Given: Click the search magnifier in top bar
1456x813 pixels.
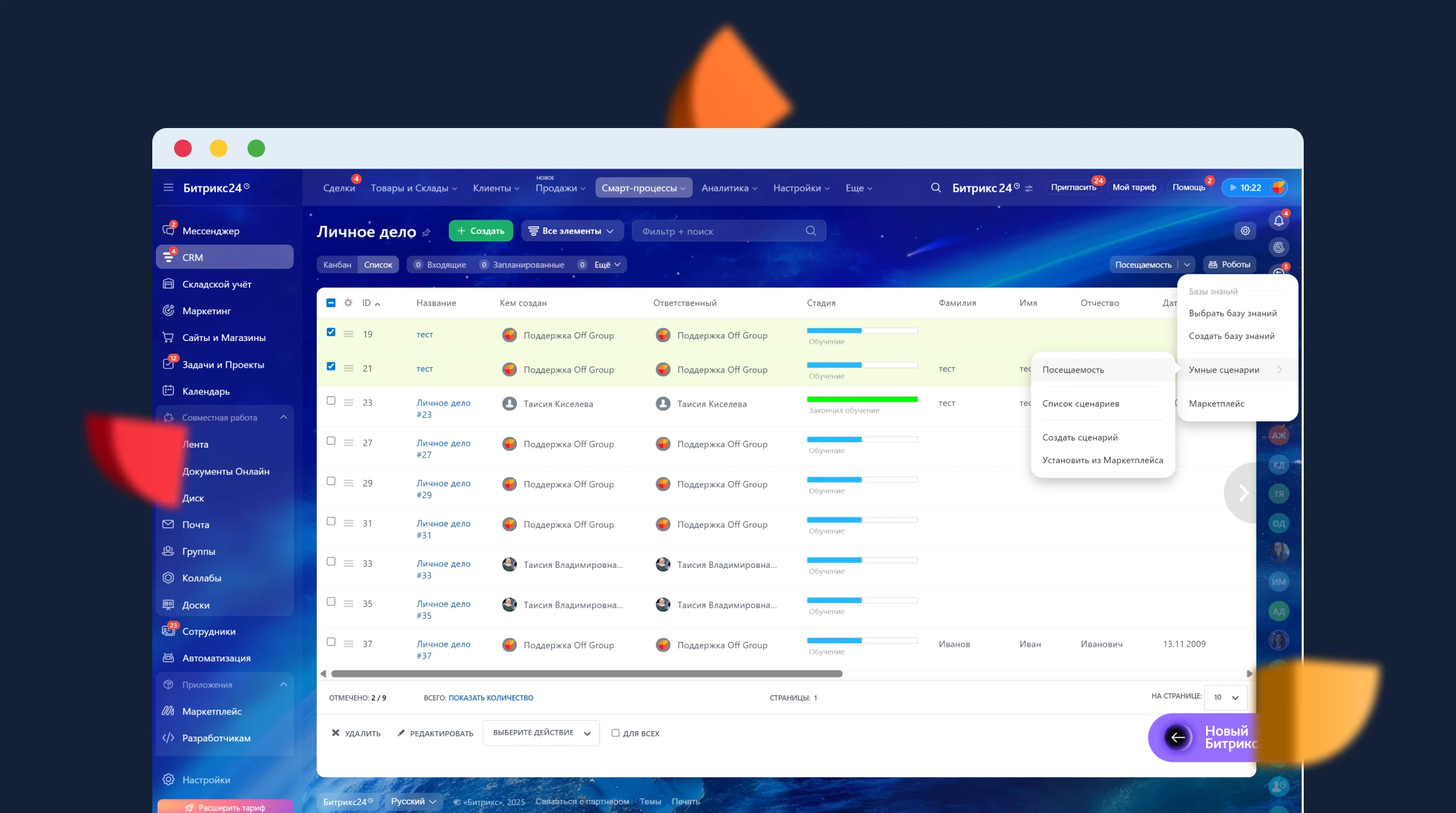Looking at the screenshot, I should click(x=935, y=187).
